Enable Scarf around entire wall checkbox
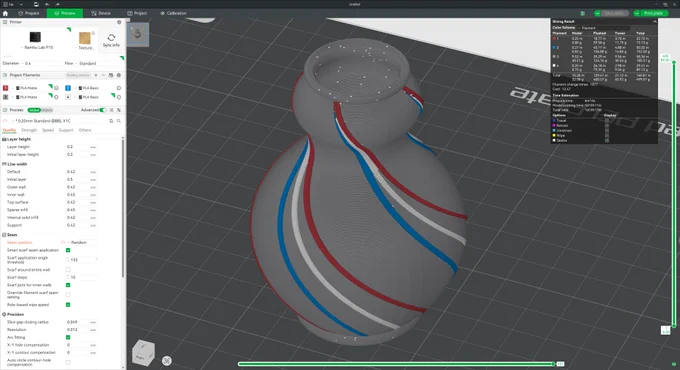680x370 pixels. [68, 270]
